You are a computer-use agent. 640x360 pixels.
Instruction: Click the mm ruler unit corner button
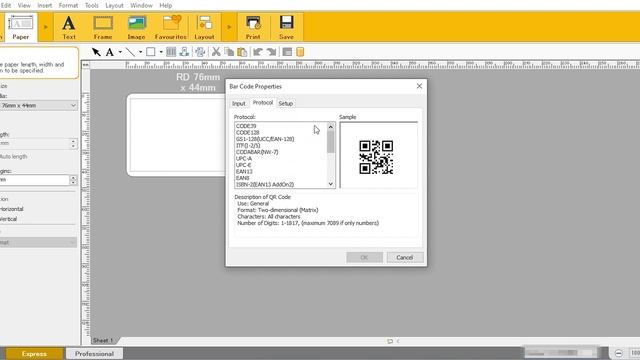[85, 65]
